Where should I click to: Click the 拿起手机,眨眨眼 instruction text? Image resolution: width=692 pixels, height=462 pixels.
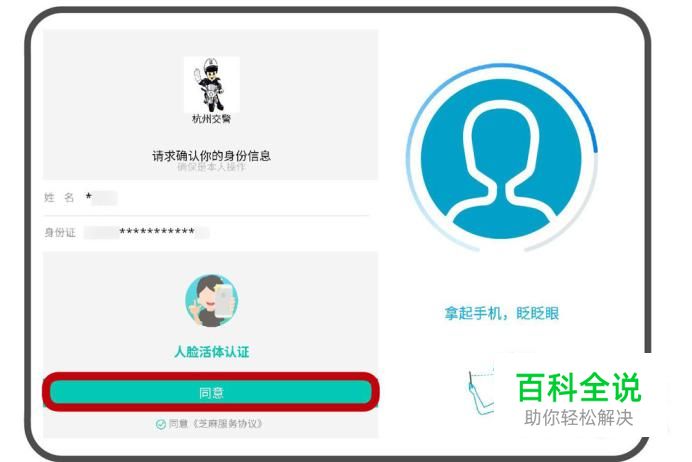[502, 313]
